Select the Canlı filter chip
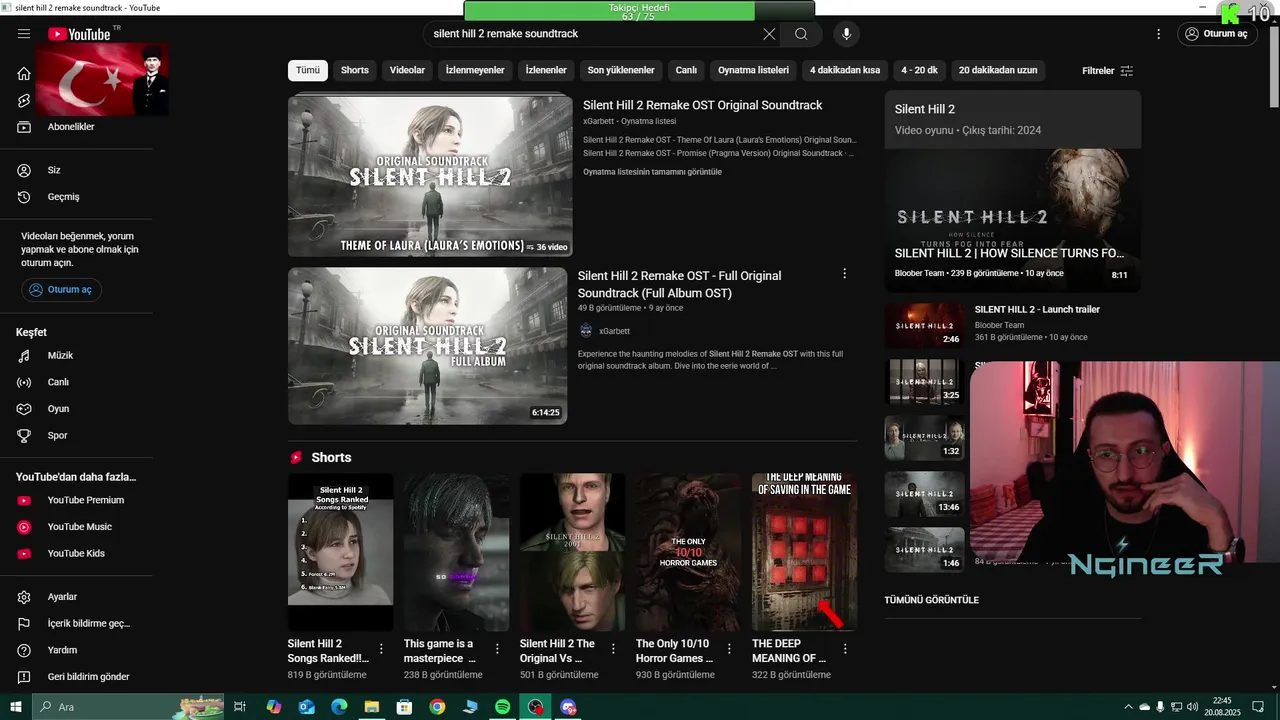The height and width of the screenshot is (720, 1280). tap(686, 71)
